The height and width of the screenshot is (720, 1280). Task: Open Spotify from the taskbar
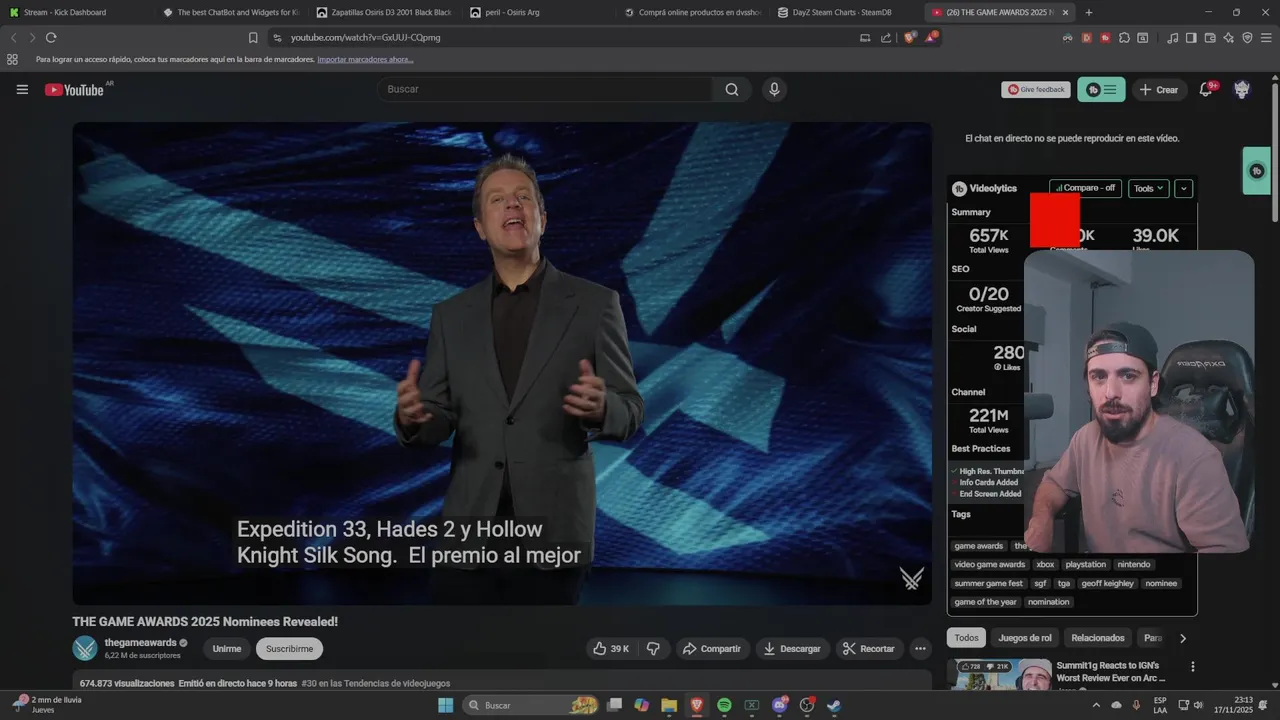tap(724, 705)
